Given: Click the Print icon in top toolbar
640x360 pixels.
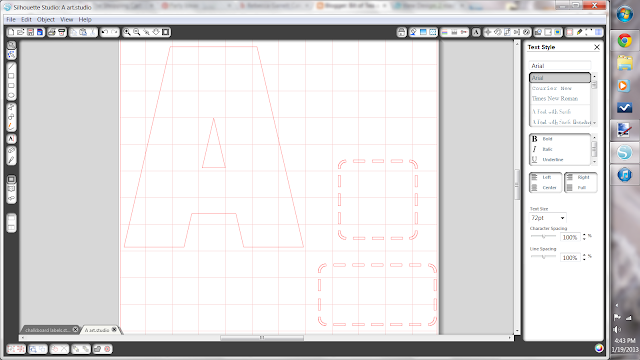Looking at the screenshot, I should (52, 32).
